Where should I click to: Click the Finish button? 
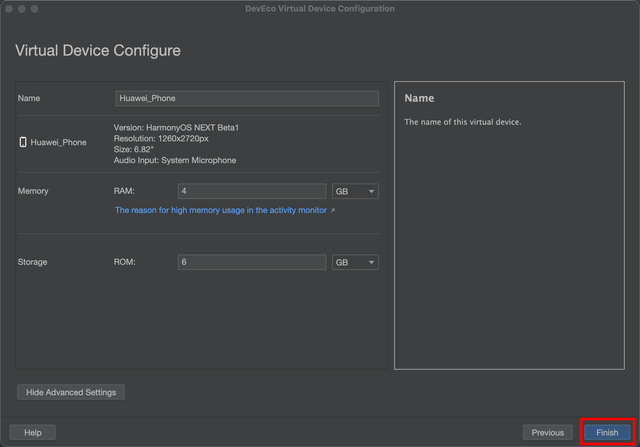point(607,432)
